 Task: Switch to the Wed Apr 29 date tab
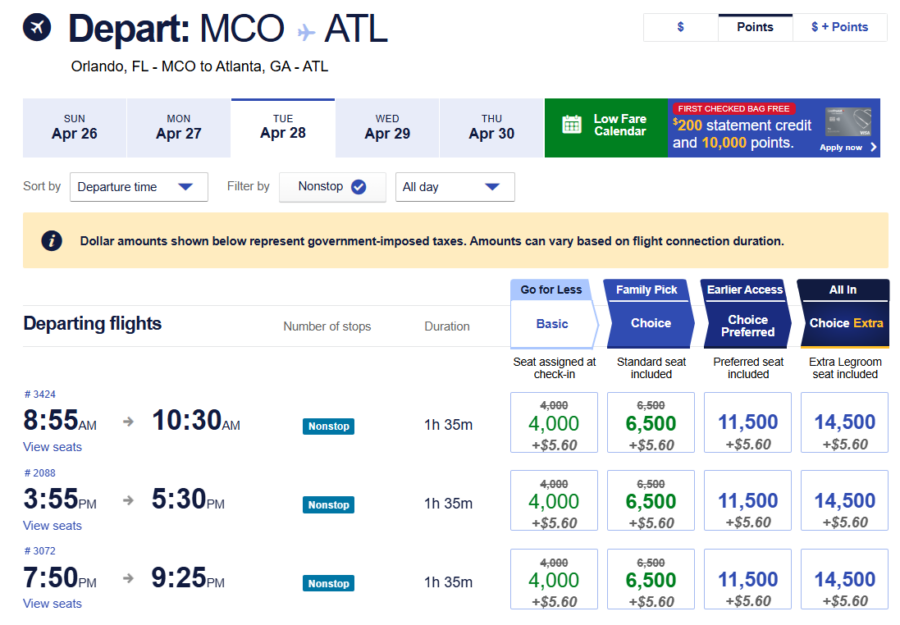click(x=387, y=128)
